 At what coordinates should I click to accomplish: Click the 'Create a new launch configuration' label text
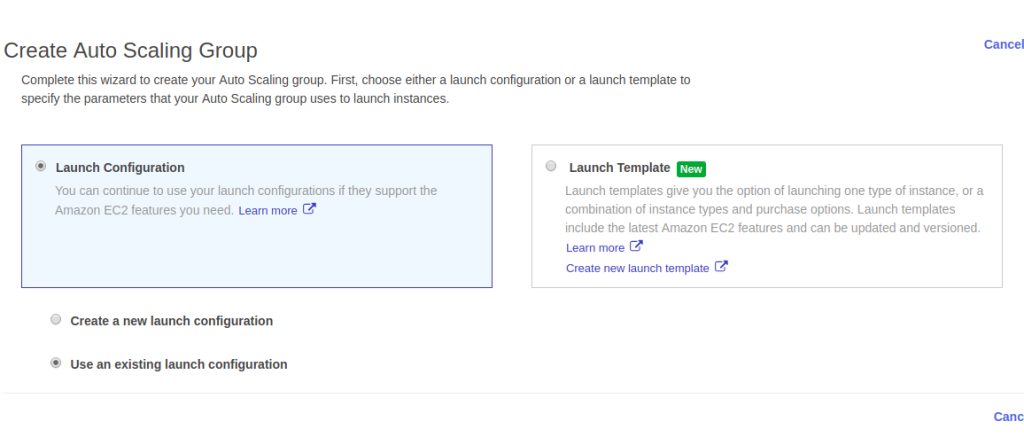pos(171,321)
